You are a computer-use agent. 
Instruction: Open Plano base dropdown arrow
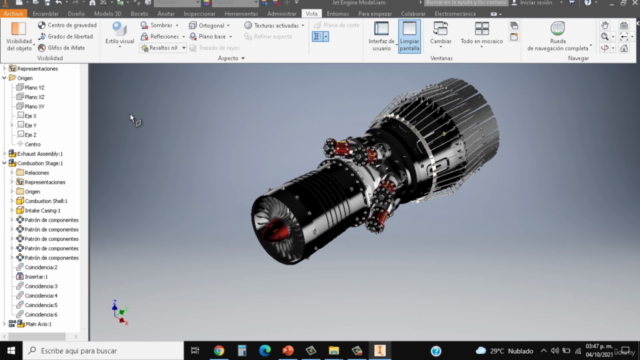point(230,37)
